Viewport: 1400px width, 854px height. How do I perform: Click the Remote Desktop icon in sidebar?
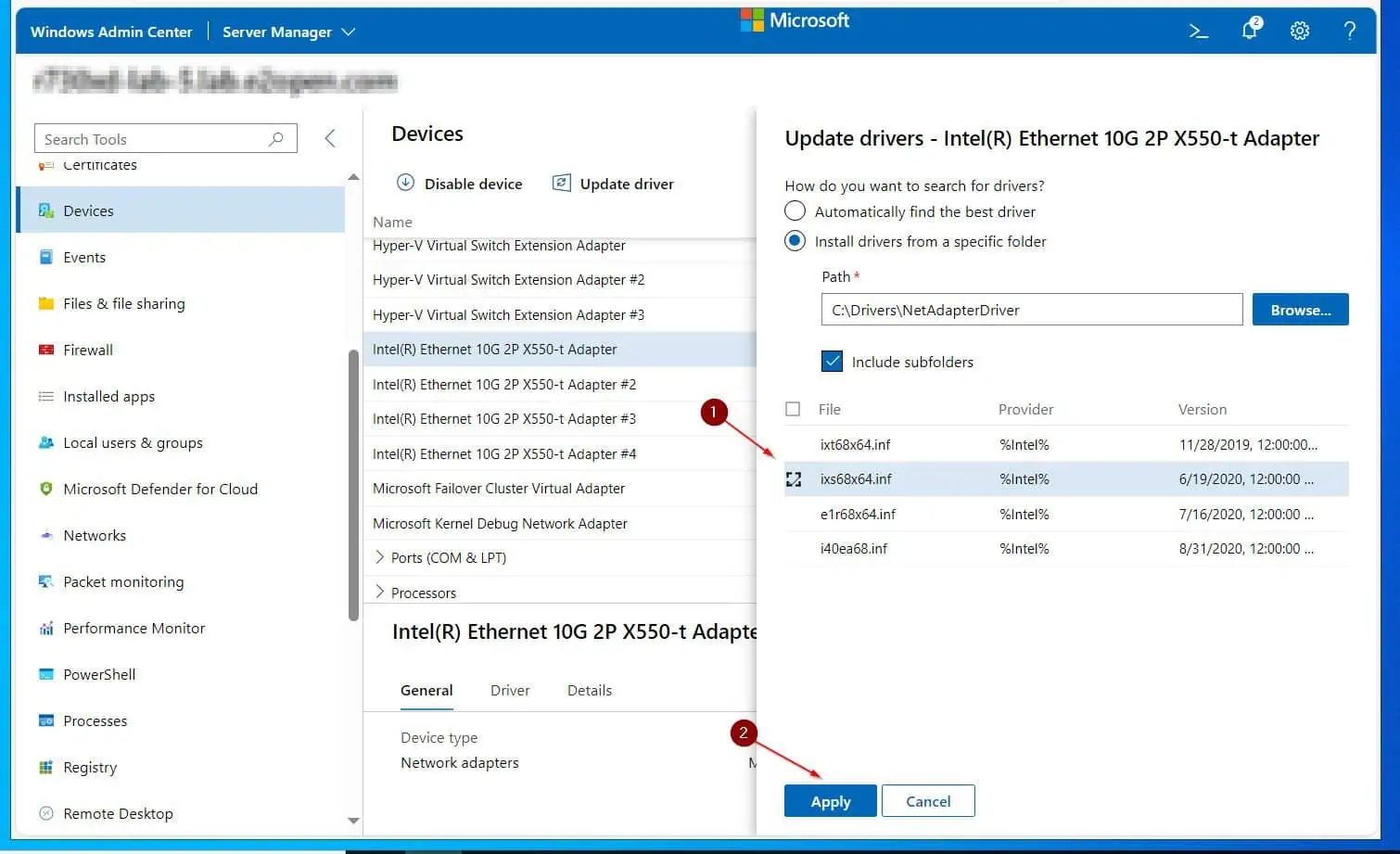click(x=46, y=813)
